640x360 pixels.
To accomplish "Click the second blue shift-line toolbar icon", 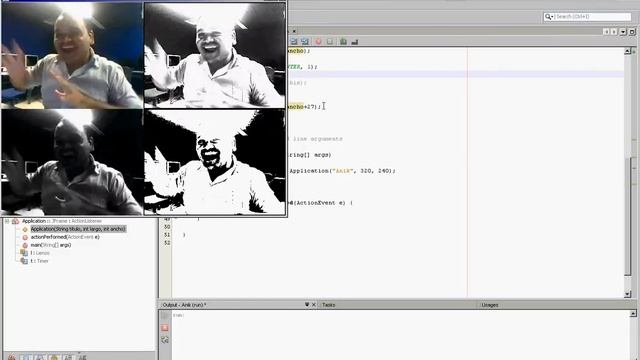I will pos(304,42).
